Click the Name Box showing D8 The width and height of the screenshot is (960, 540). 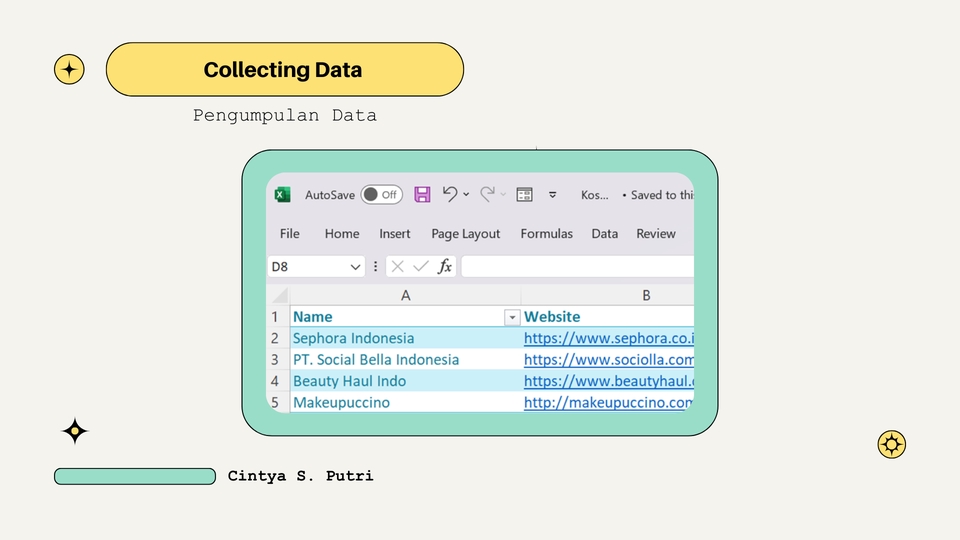(307, 266)
